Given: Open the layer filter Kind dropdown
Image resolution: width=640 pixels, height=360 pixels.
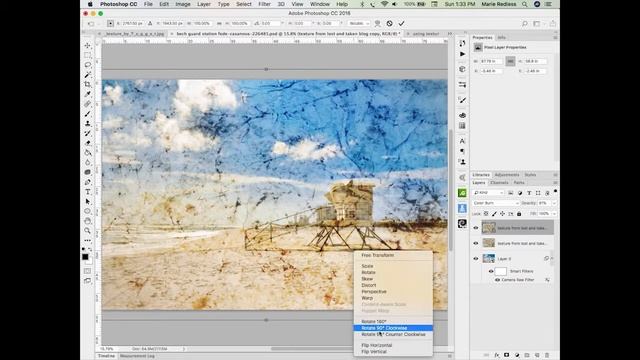Looking at the screenshot, I should pos(489,193).
